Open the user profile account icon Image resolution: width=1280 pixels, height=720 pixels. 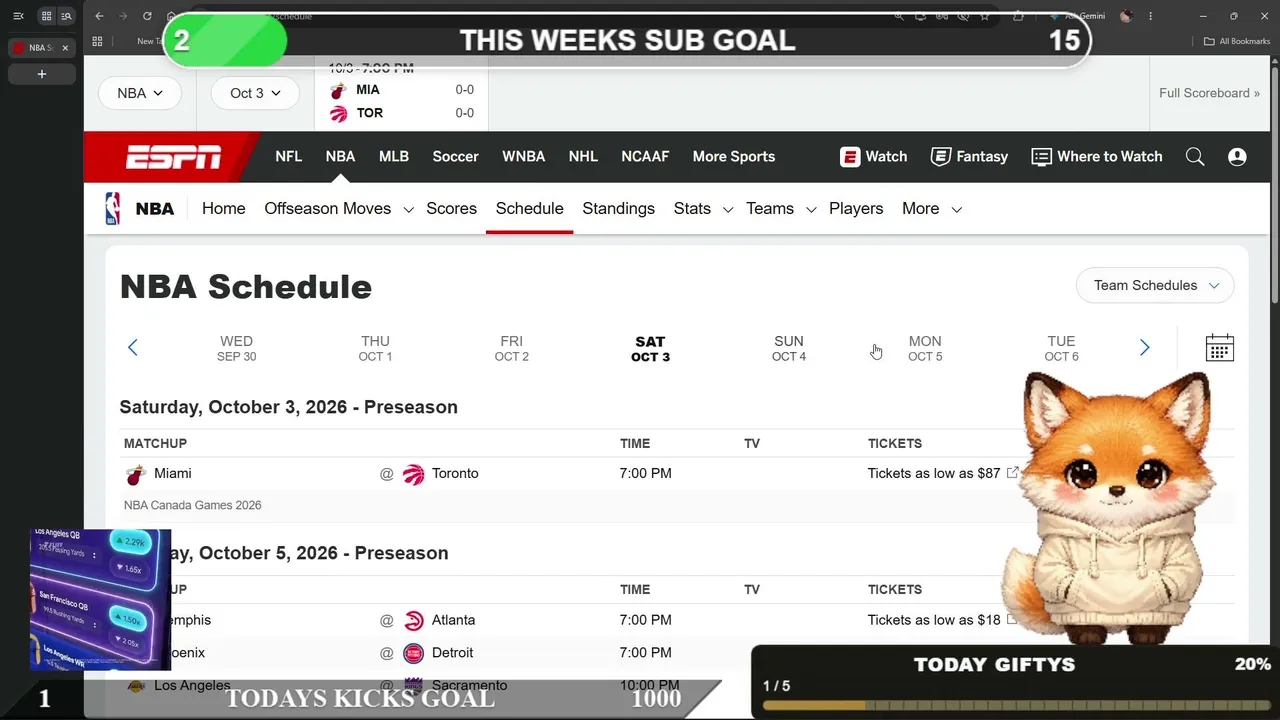[x=1237, y=157]
